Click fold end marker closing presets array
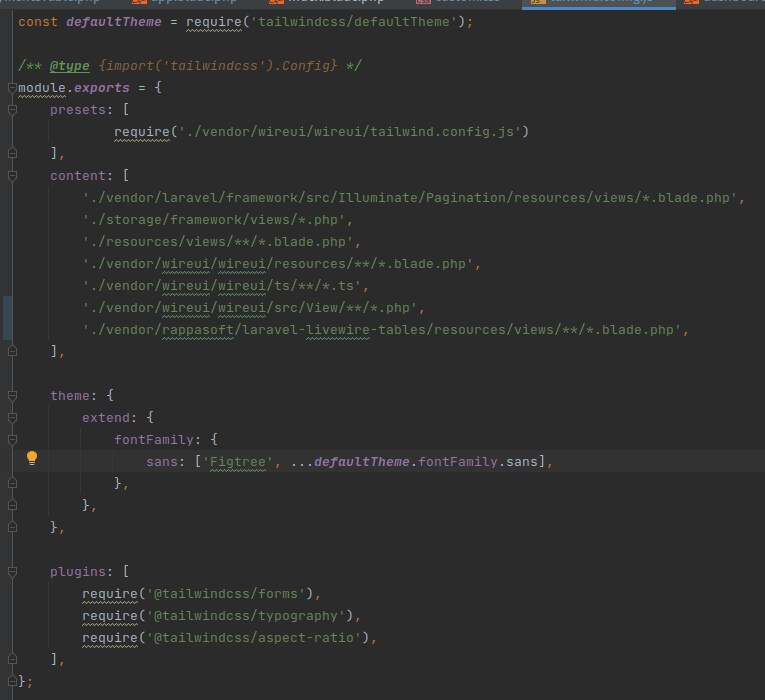765x700 pixels. coord(13,153)
